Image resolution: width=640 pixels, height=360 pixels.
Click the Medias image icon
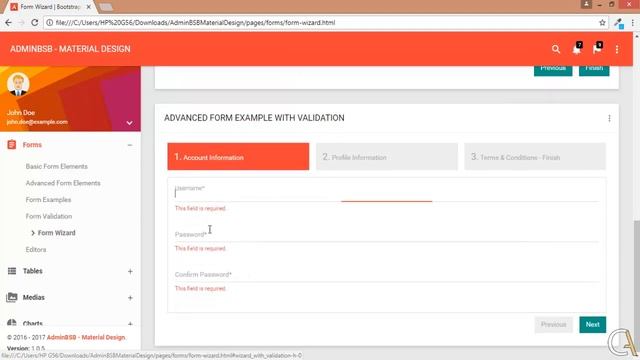point(12,297)
